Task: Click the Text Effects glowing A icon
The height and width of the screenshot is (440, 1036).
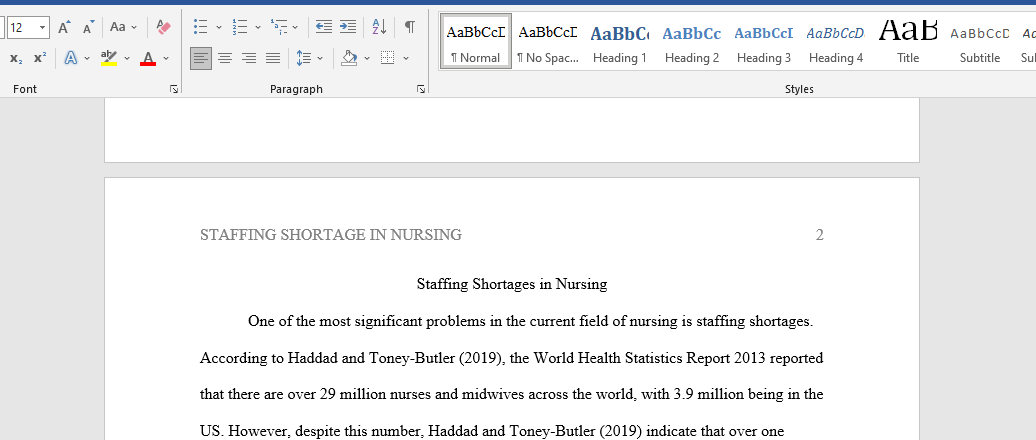Action: pyautogui.click(x=71, y=58)
